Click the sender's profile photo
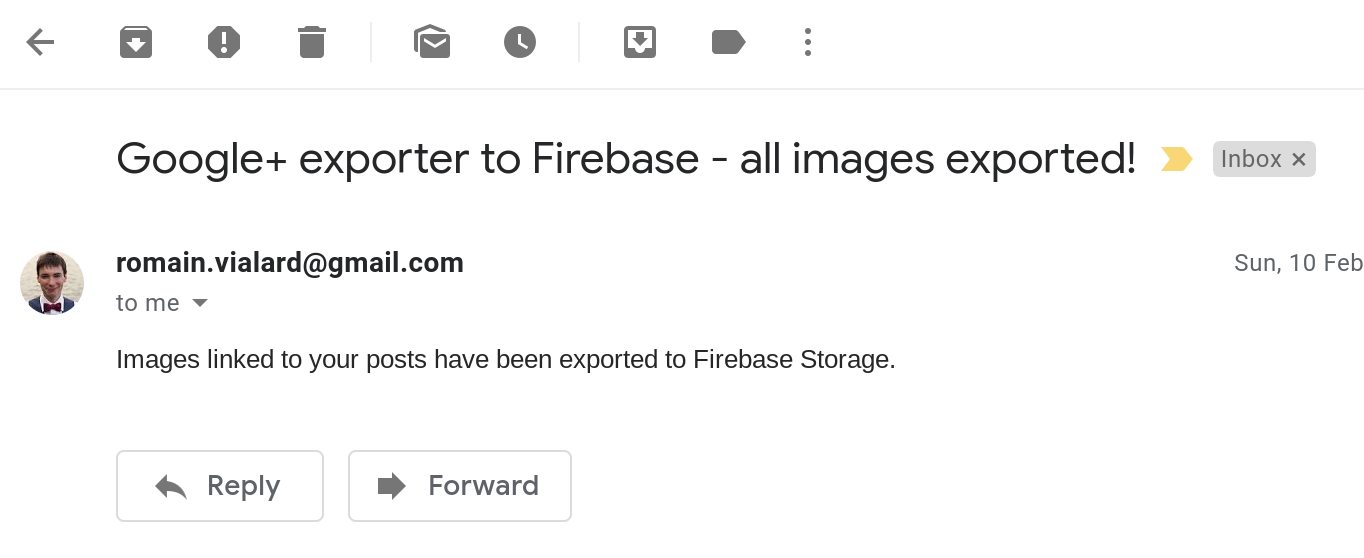 point(52,283)
